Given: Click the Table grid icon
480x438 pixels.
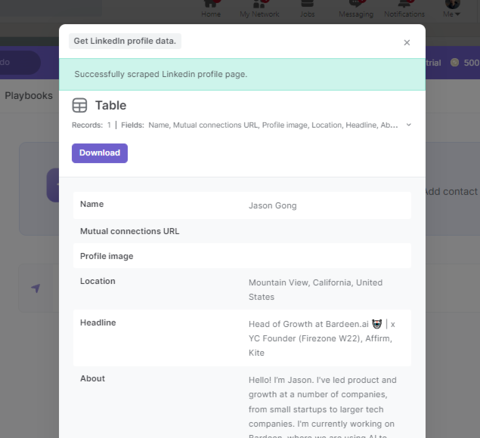Looking at the screenshot, I should pos(80,105).
